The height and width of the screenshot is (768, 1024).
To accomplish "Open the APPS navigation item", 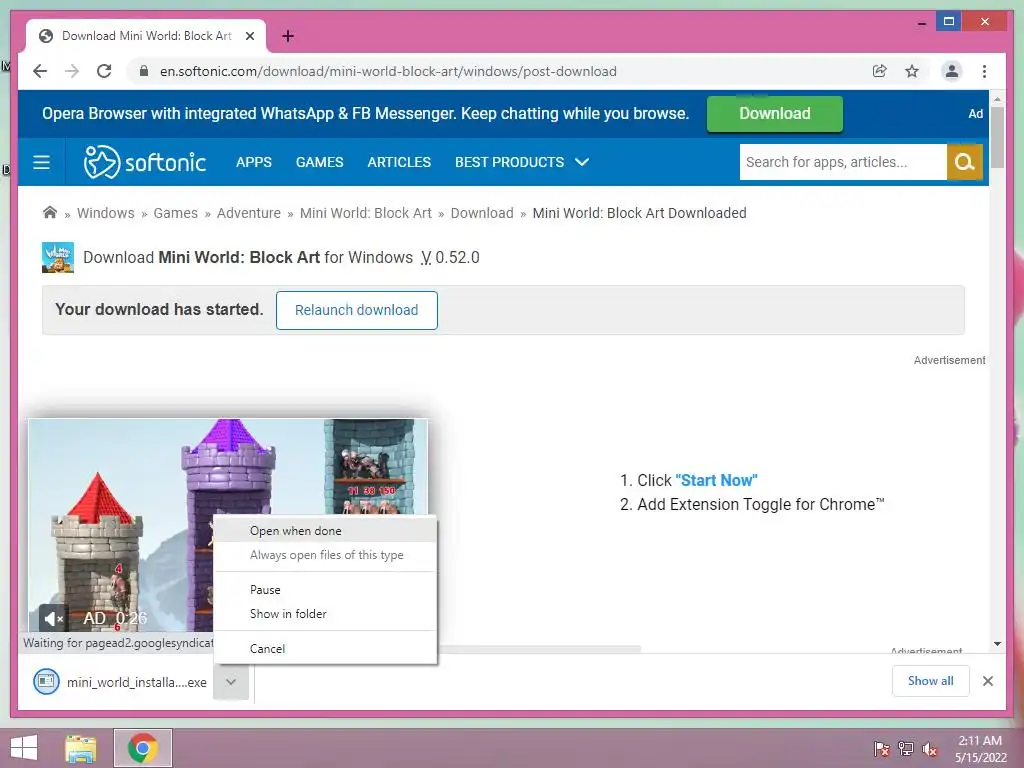I will [254, 162].
